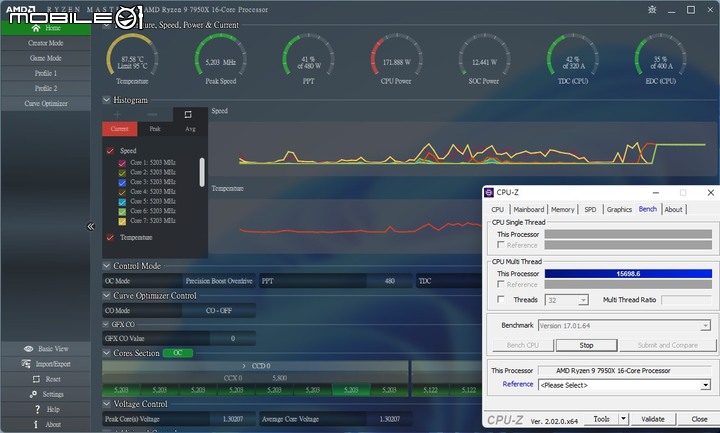Click the Peak Core(s) Voltage value
The image size is (720, 433).
[x=233, y=419]
